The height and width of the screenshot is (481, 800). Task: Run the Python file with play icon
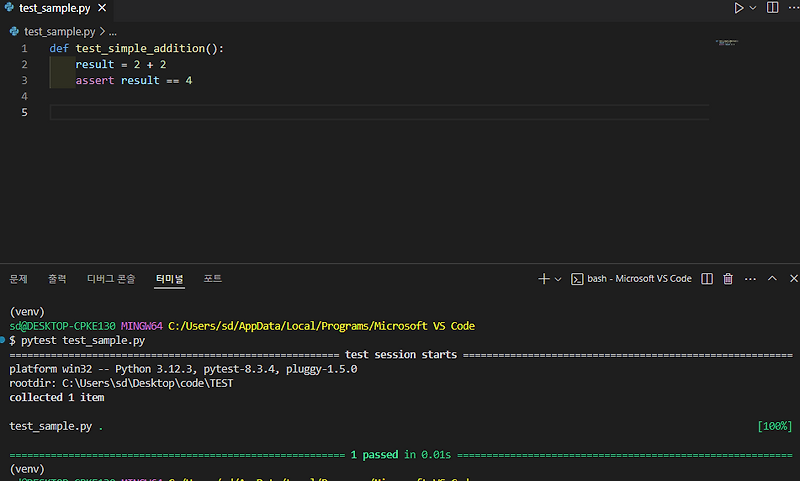click(738, 8)
